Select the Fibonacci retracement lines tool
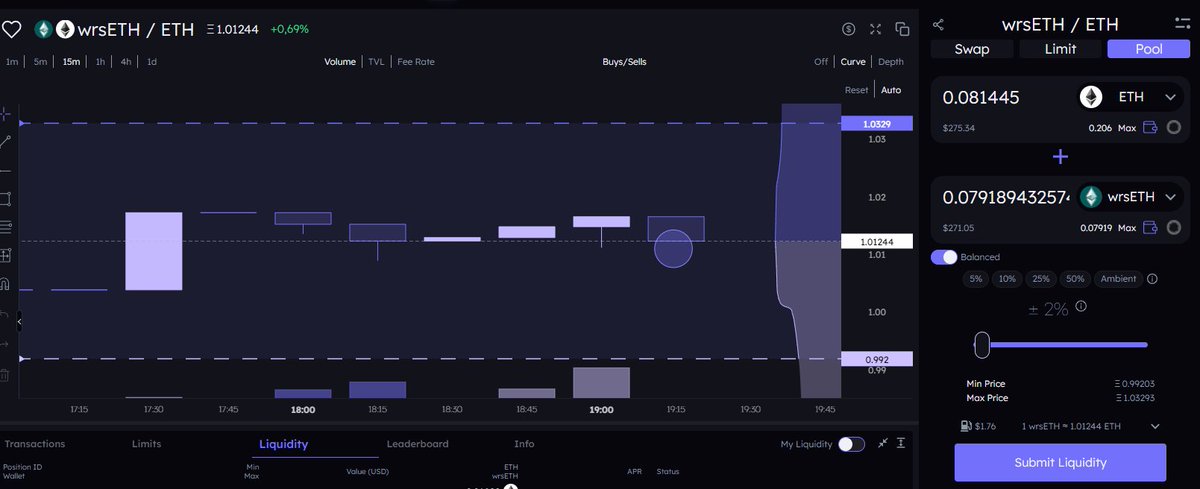1200x489 pixels. point(5,226)
